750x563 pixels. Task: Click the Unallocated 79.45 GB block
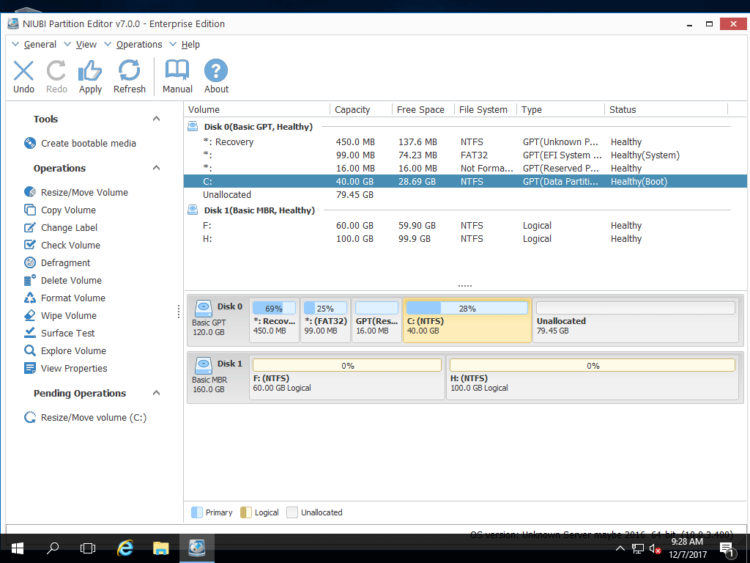click(636, 320)
